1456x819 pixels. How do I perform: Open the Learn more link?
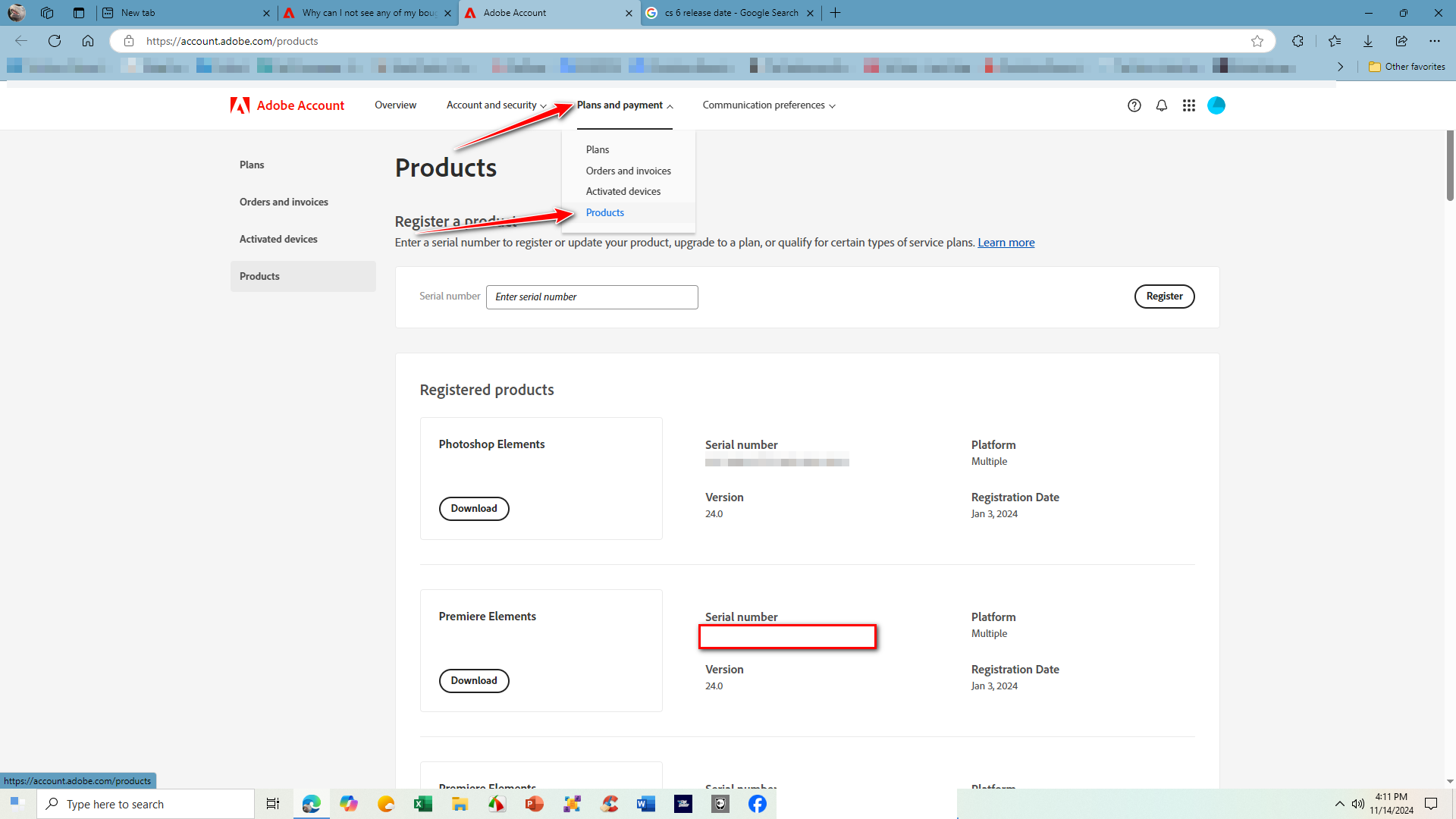click(1006, 242)
